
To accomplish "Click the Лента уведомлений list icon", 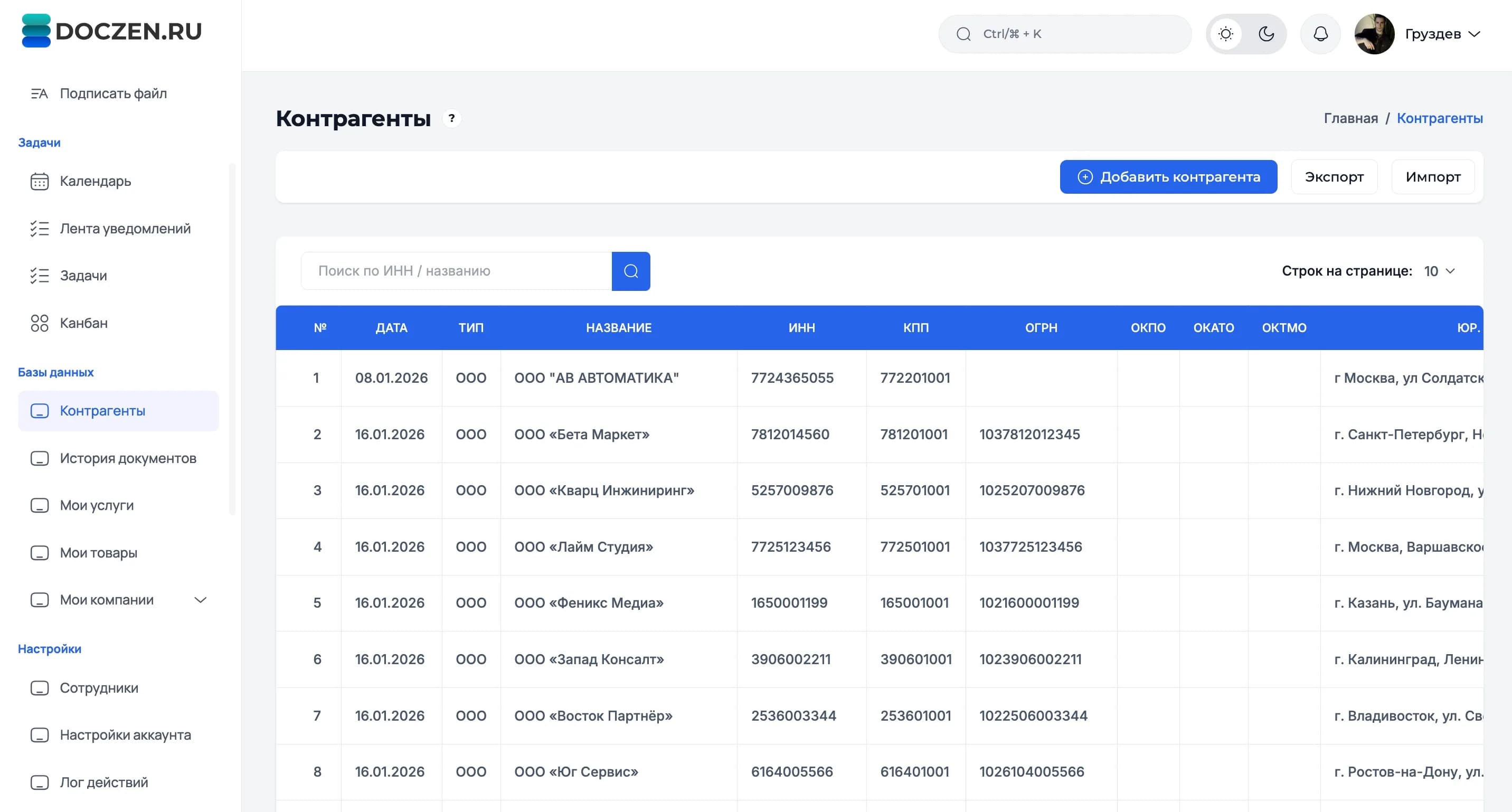I will pos(39,229).
